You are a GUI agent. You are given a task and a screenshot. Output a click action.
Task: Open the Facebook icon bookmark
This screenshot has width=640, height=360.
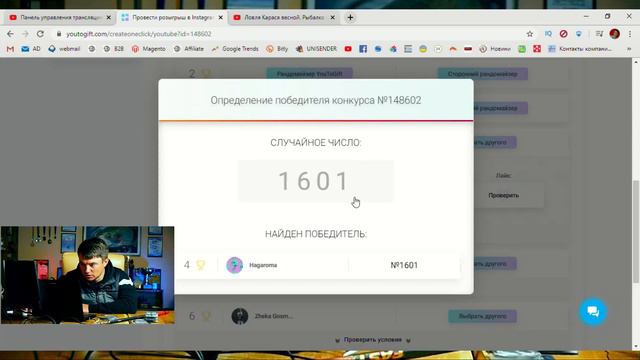(363, 49)
